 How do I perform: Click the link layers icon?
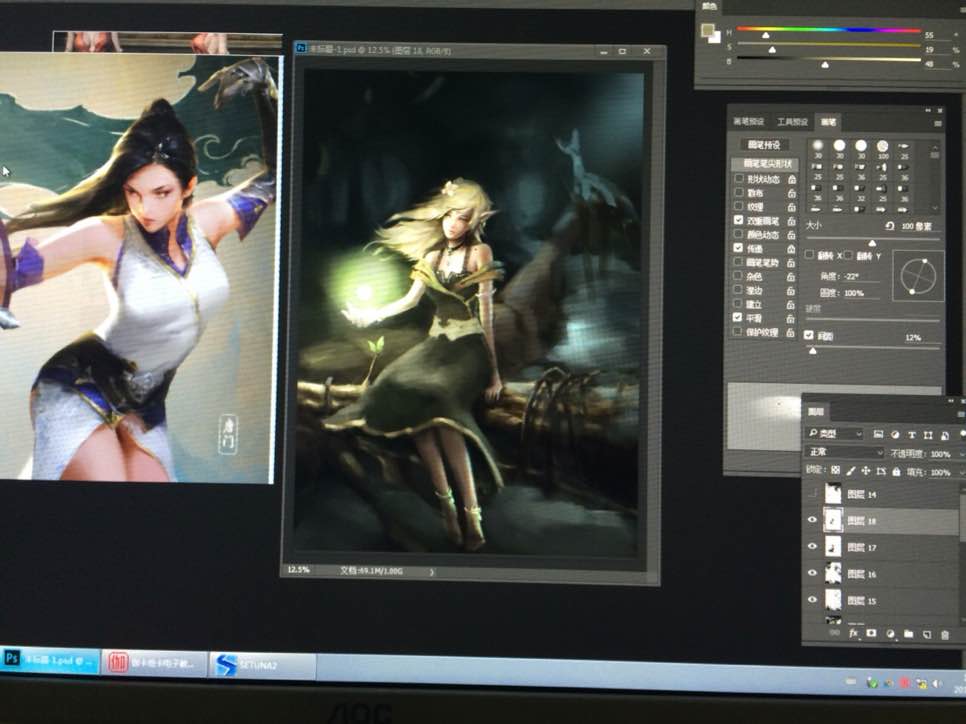834,632
